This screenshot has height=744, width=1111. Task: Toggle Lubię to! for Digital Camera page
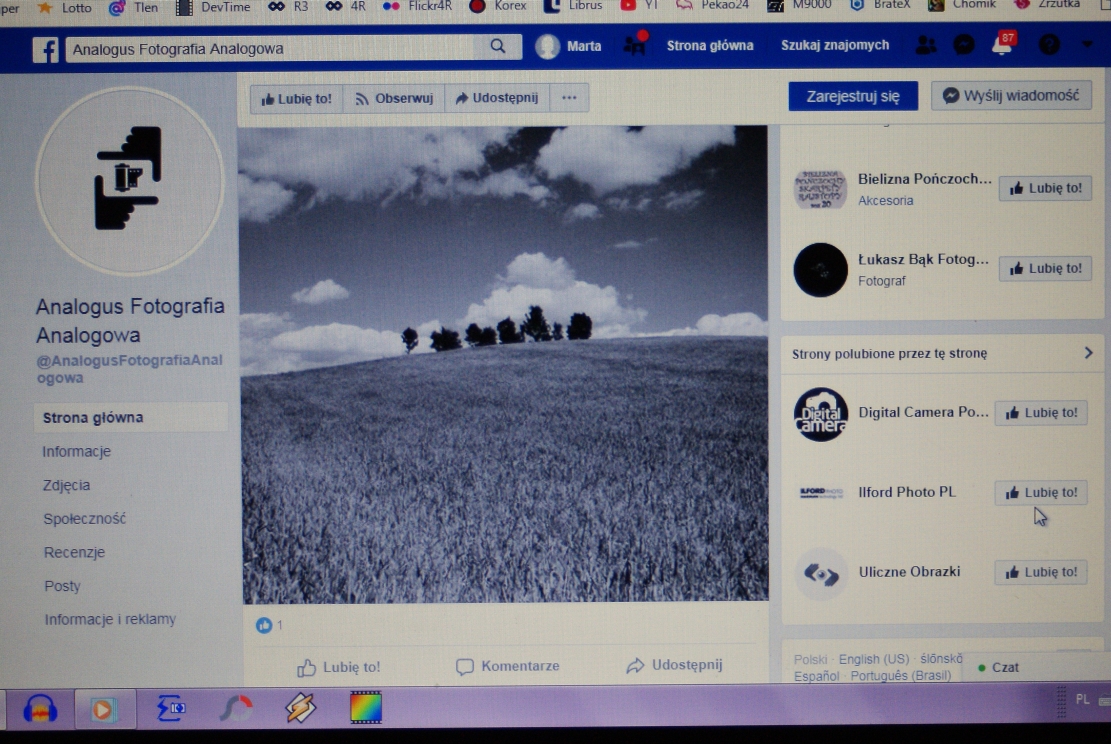point(1041,413)
